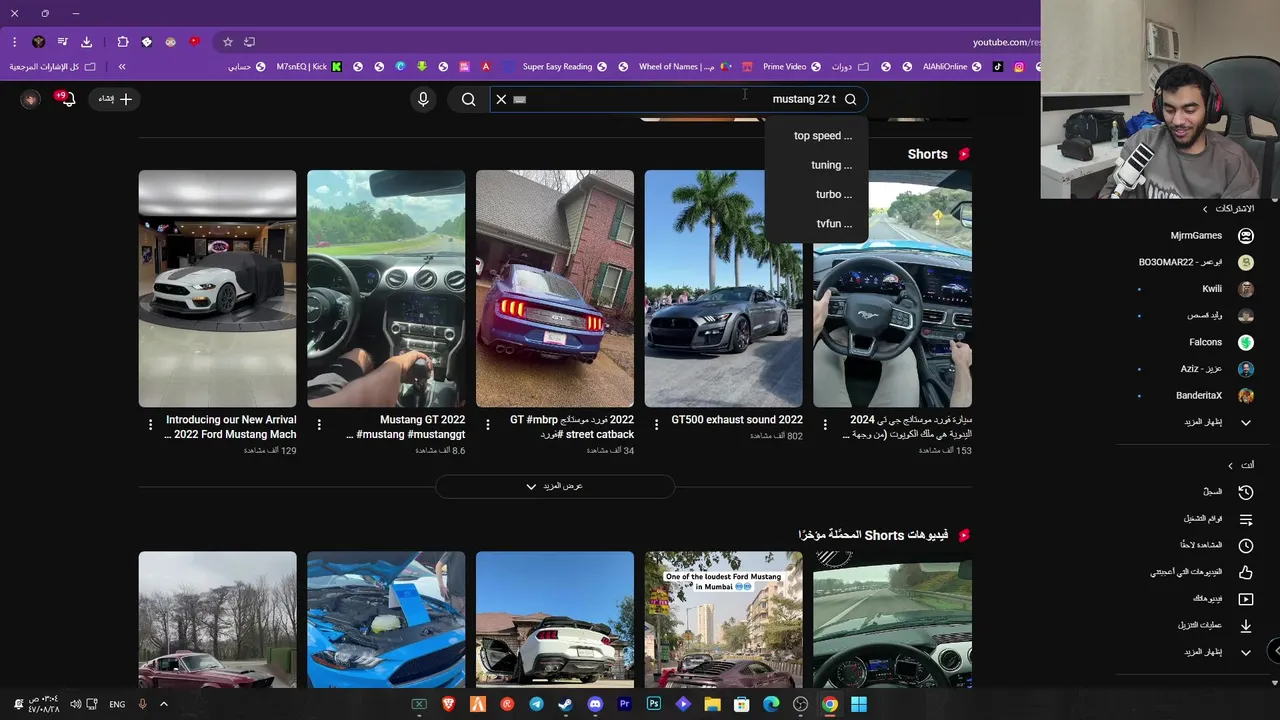
Task: Open 'One of the loudest Ford Mustang in Mumbai' short
Action: tap(723, 620)
